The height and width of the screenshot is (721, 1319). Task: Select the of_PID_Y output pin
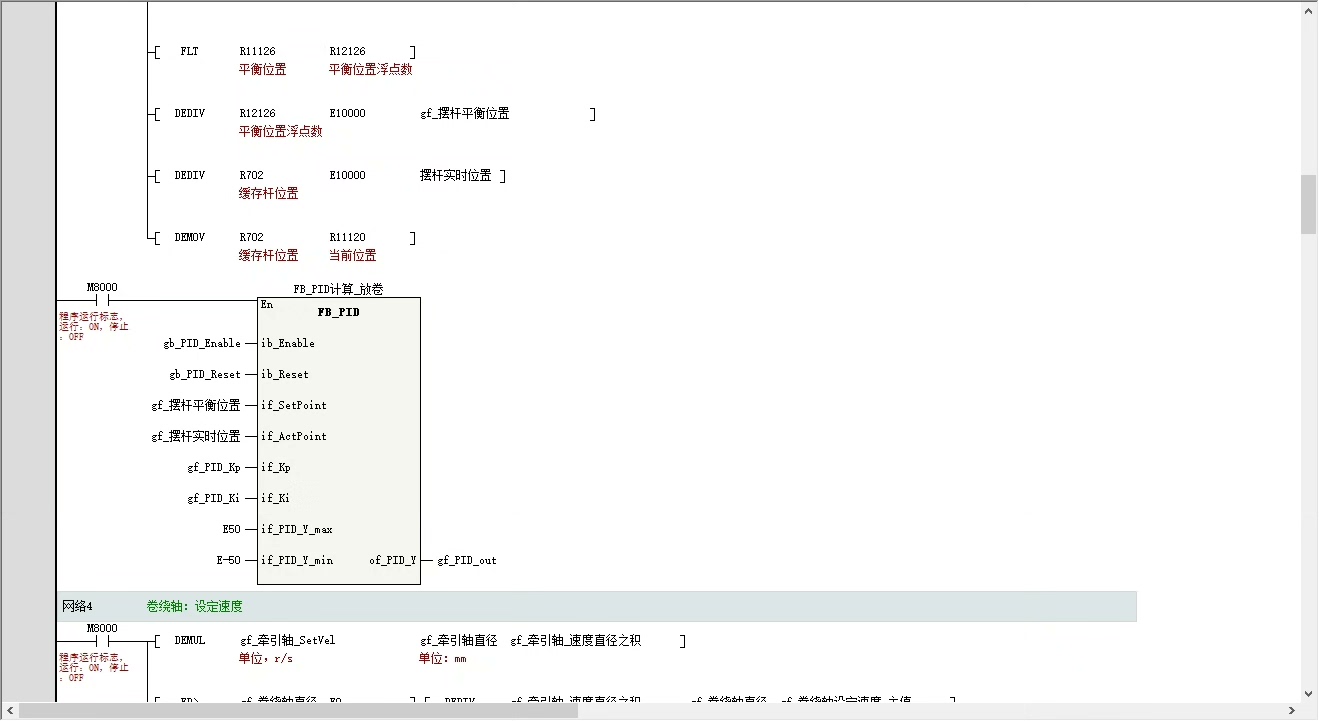(x=391, y=560)
